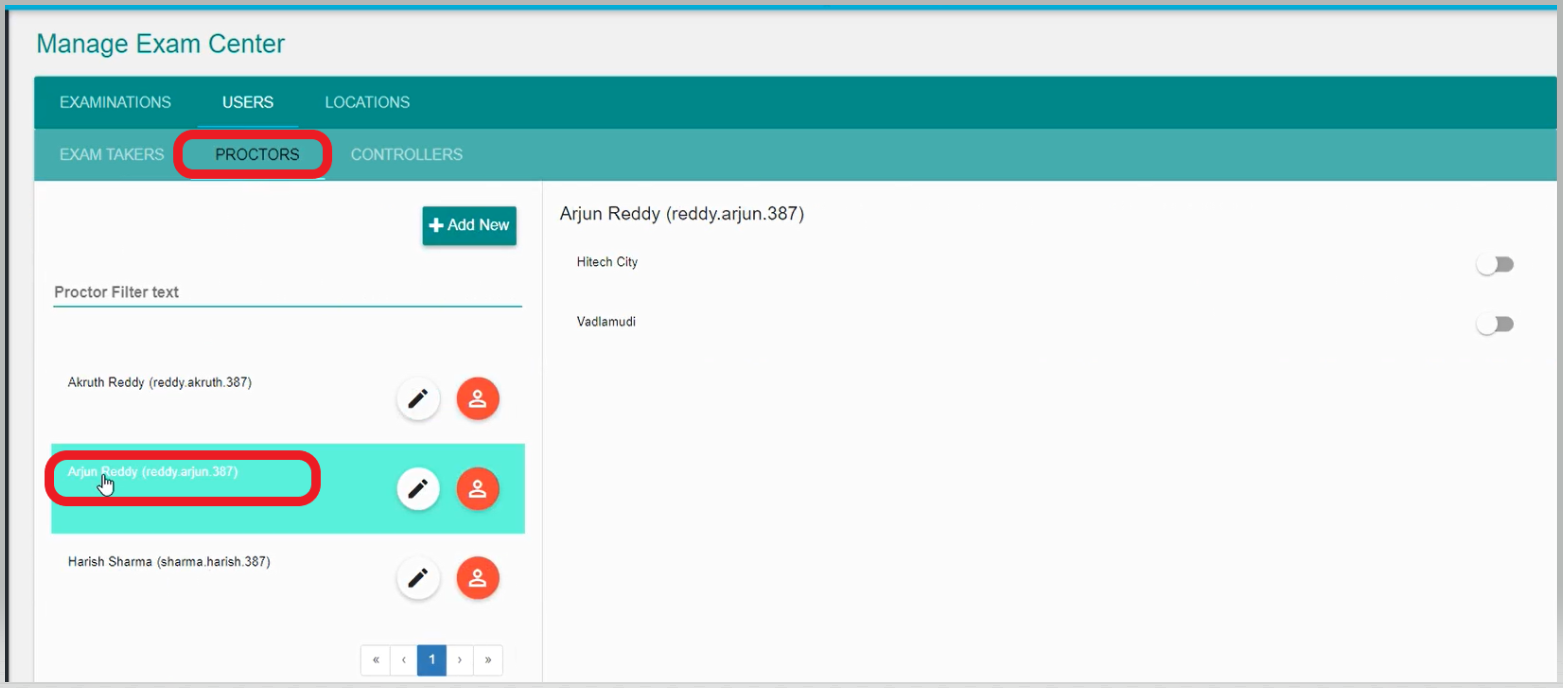Click the Add New button

(x=469, y=226)
